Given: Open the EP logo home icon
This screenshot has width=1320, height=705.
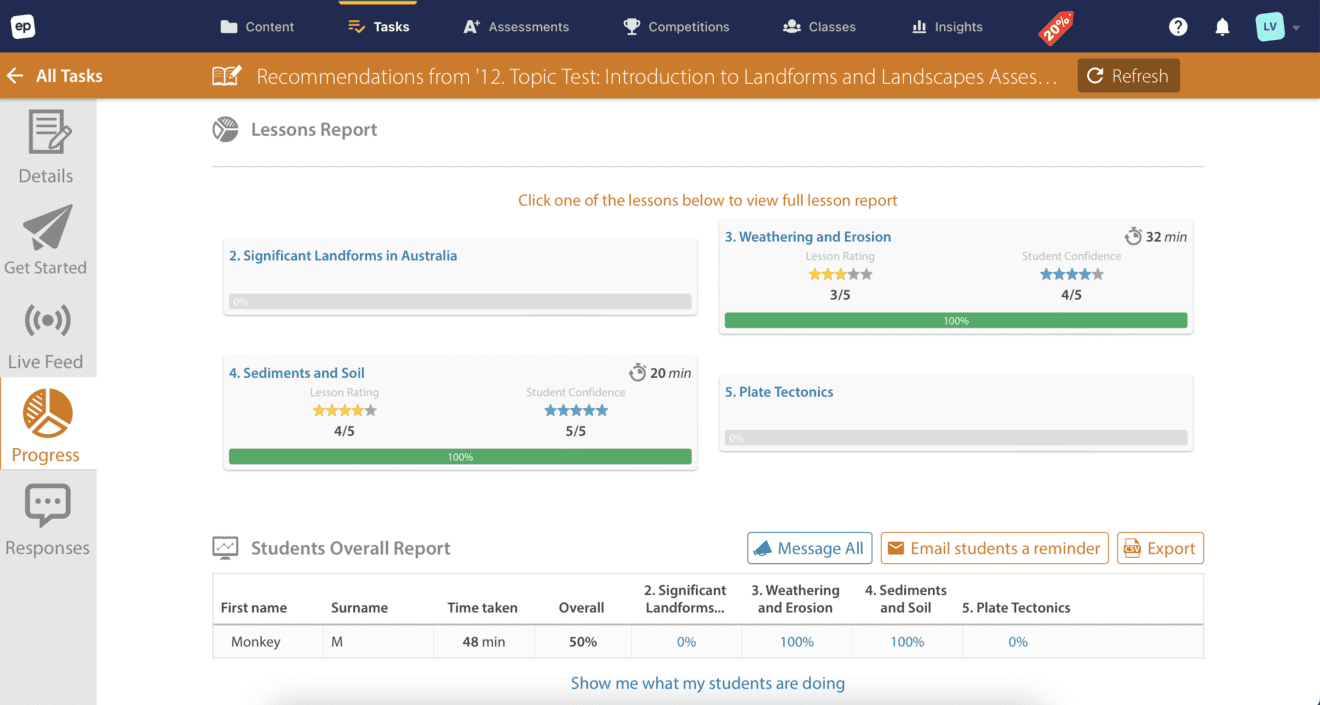Looking at the screenshot, I should [x=22, y=26].
